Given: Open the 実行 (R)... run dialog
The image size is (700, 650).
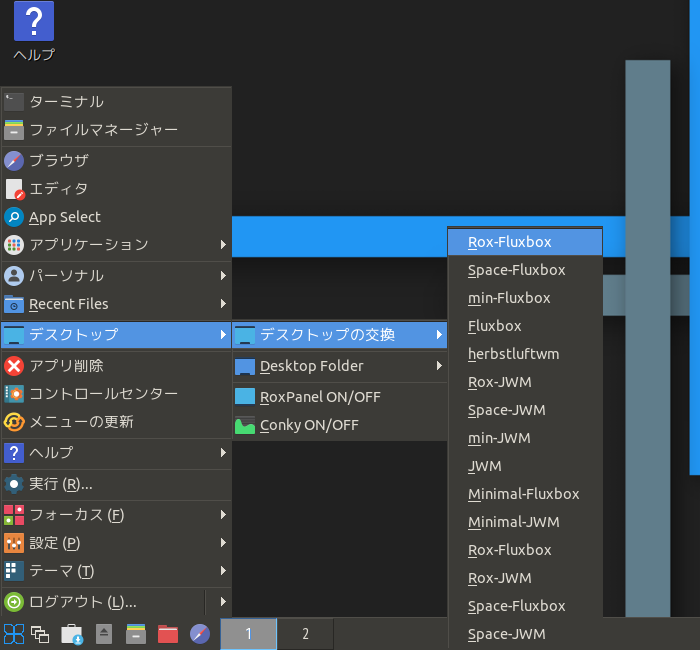Looking at the screenshot, I should coord(116,484).
